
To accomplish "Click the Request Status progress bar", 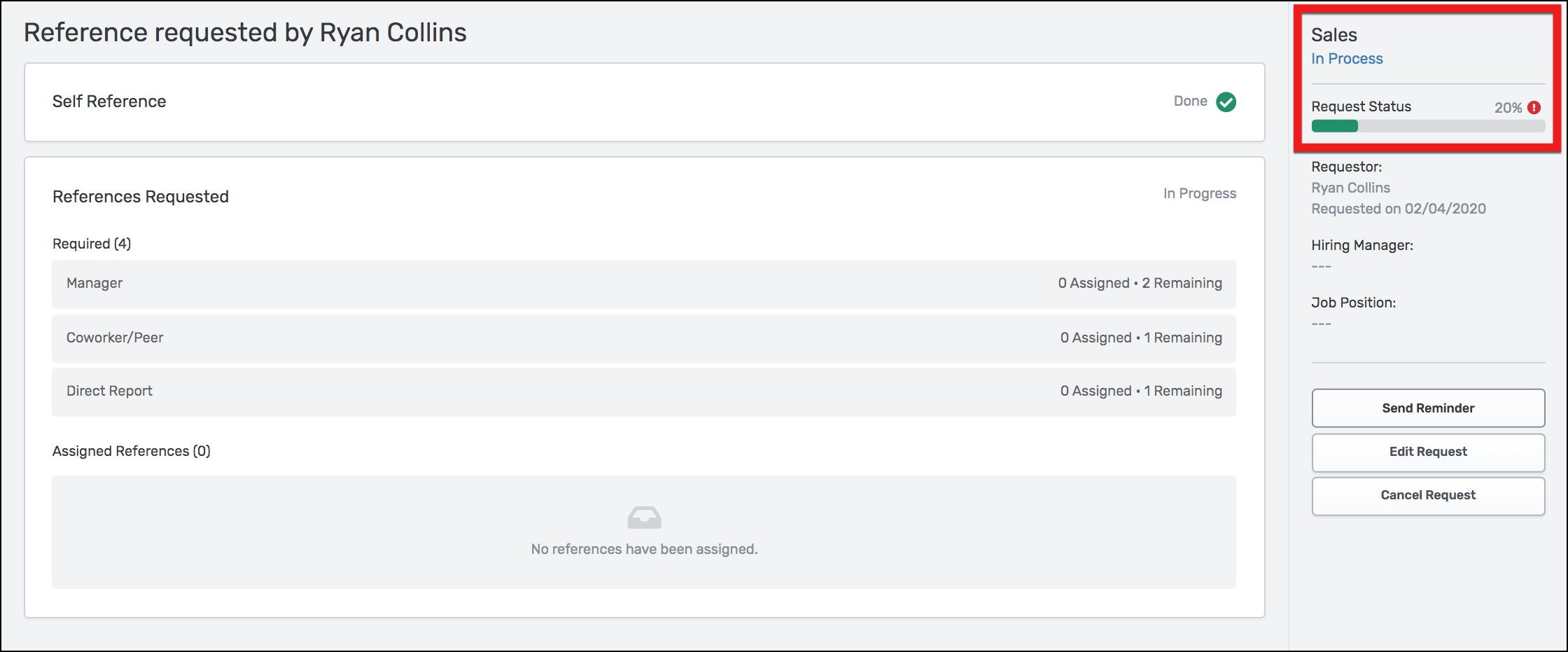I will click(x=1428, y=127).
